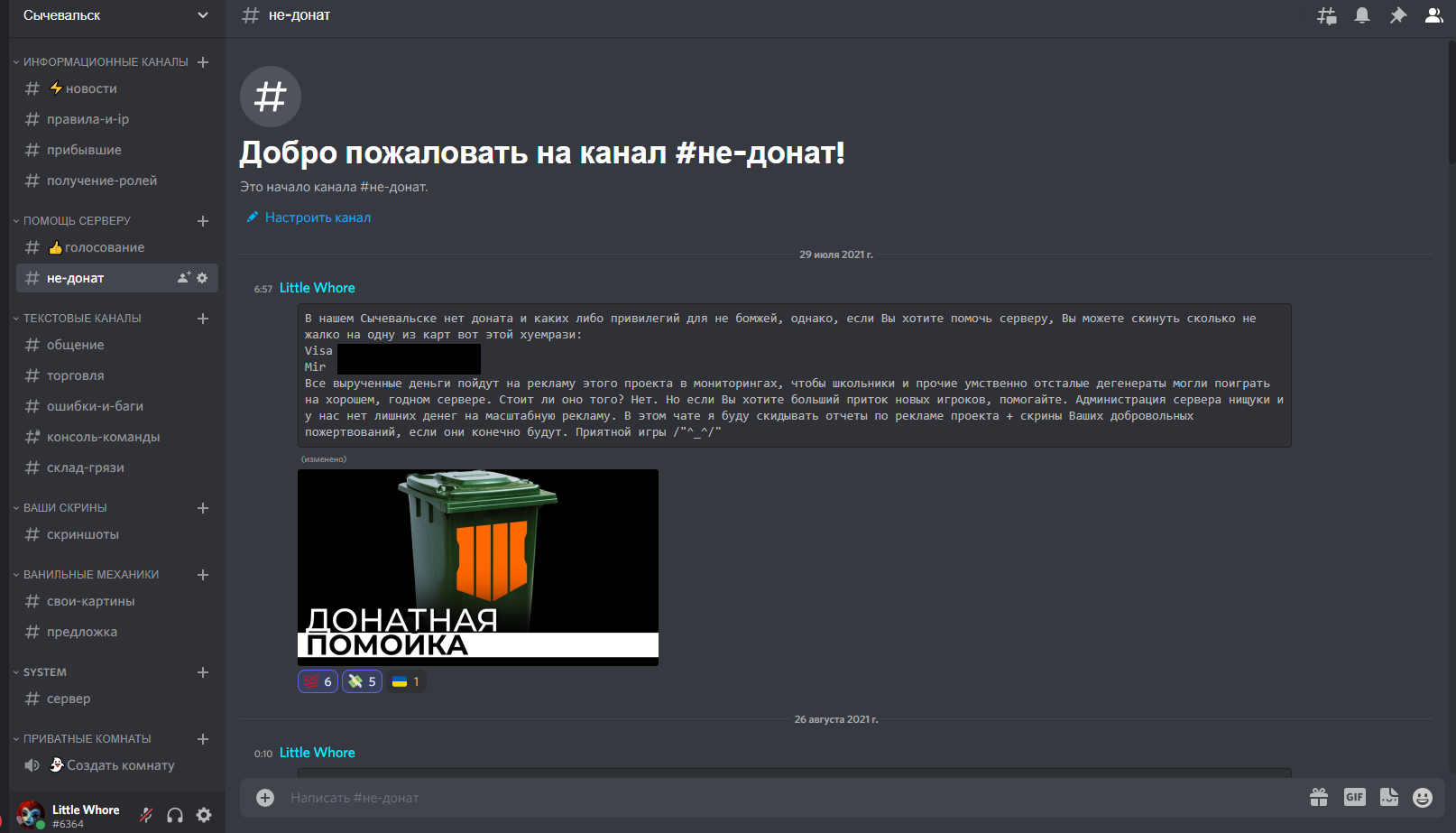Open invite icon on не-донат channel
The height and width of the screenshot is (833, 1456).
184,278
